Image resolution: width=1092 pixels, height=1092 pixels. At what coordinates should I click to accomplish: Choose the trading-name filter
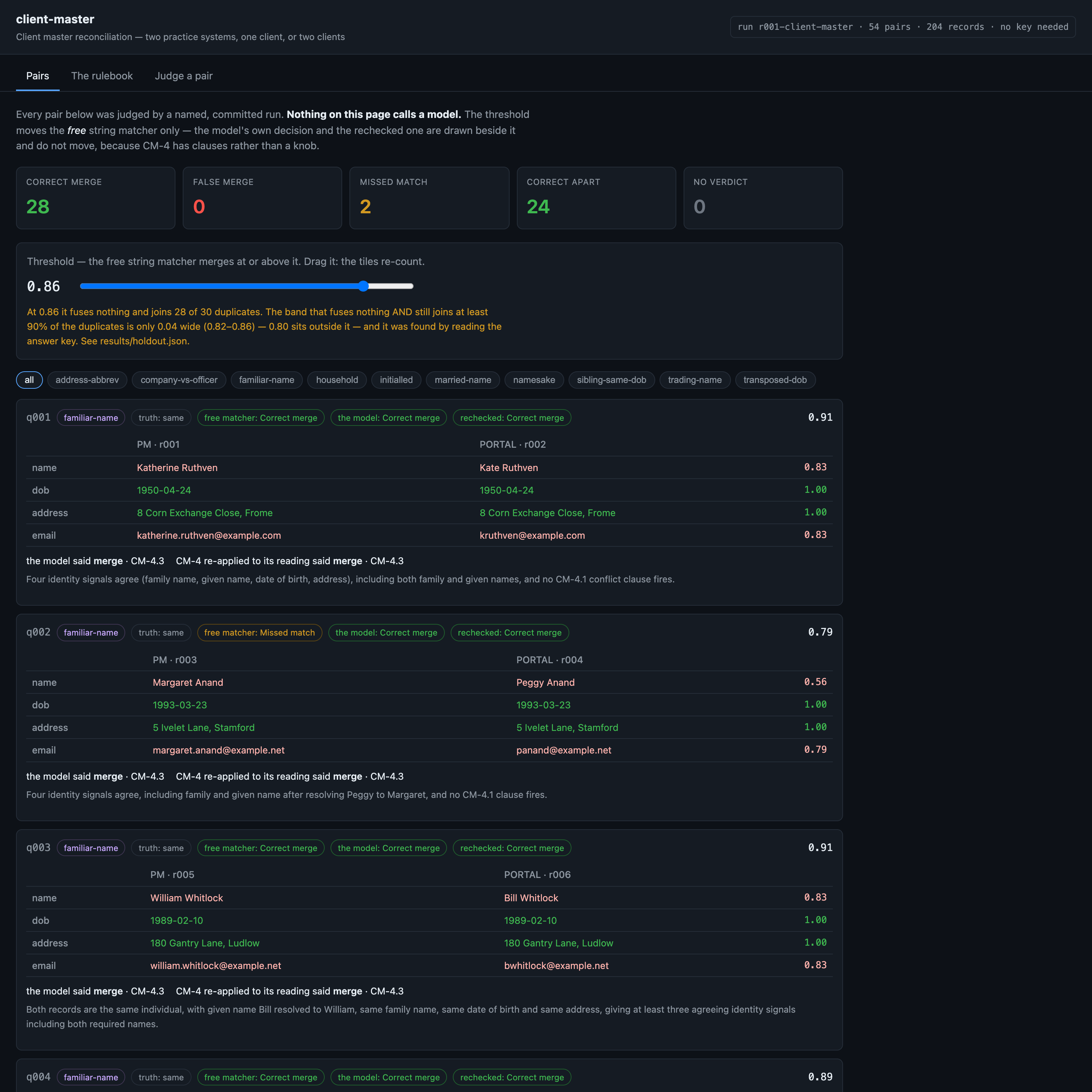(695, 380)
